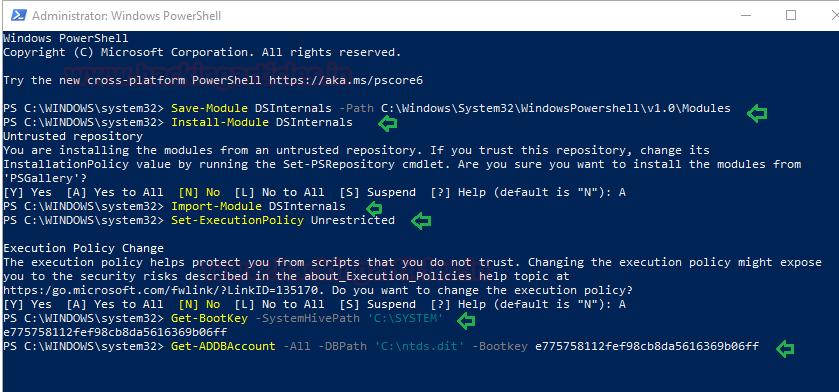Click the Administrator: Windows PowerShell title text

tap(126, 16)
